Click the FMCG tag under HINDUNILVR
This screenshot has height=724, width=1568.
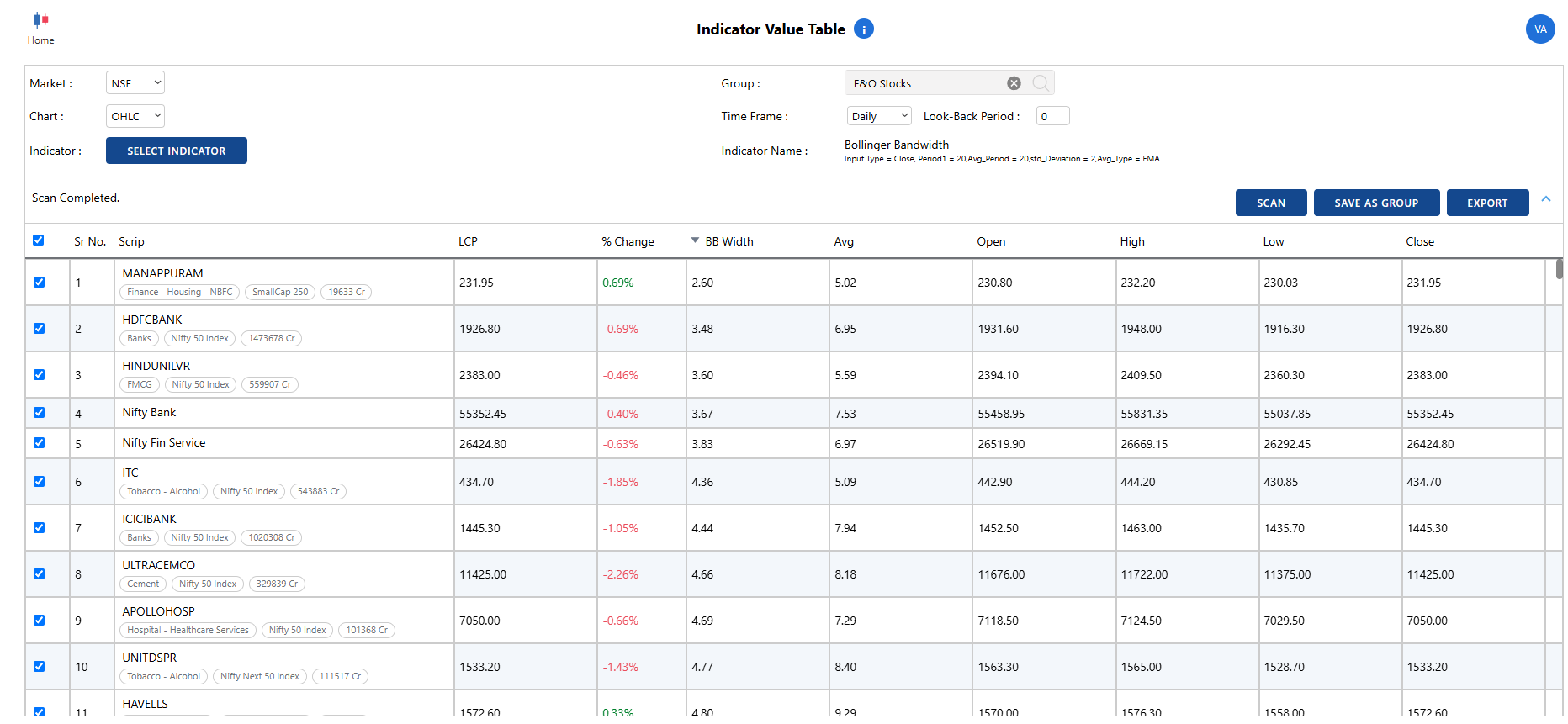[x=140, y=384]
